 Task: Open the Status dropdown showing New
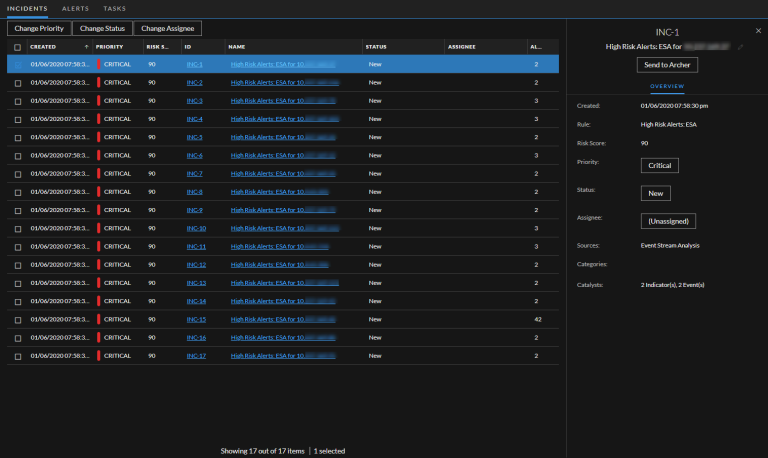point(655,193)
